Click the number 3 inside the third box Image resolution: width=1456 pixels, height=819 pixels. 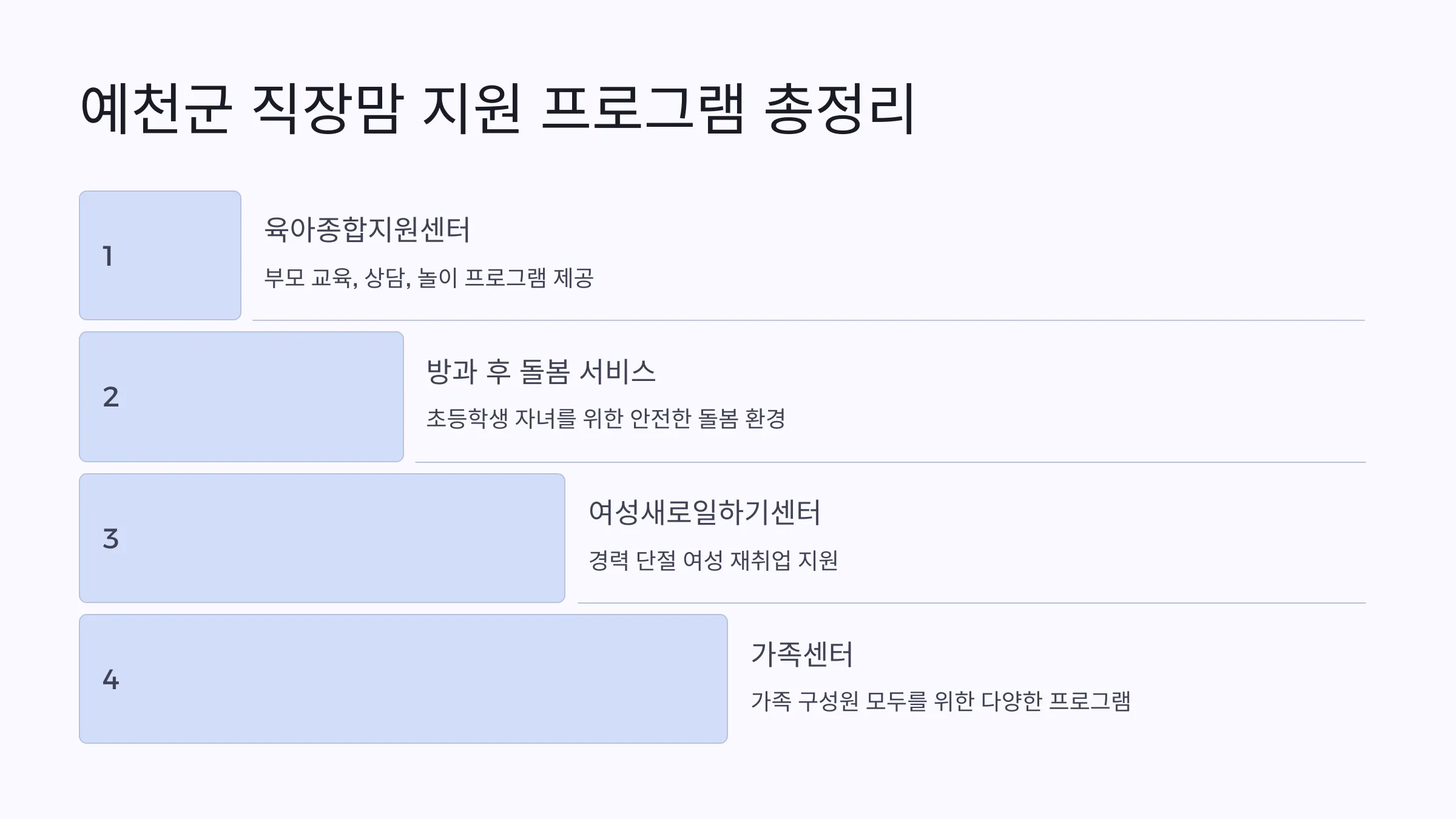point(111,539)
